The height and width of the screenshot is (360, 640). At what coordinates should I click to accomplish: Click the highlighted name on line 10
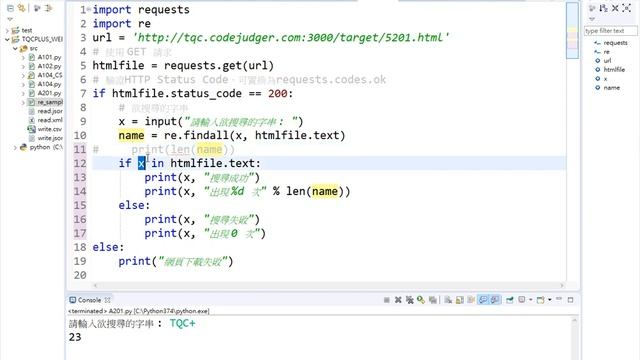[x=131, y=136]
